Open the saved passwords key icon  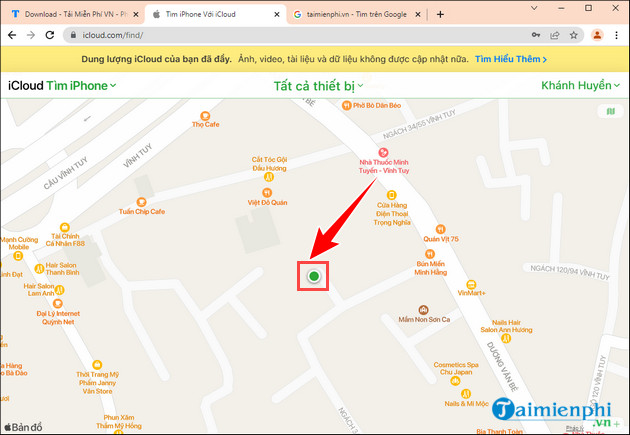tap(536, 35)
